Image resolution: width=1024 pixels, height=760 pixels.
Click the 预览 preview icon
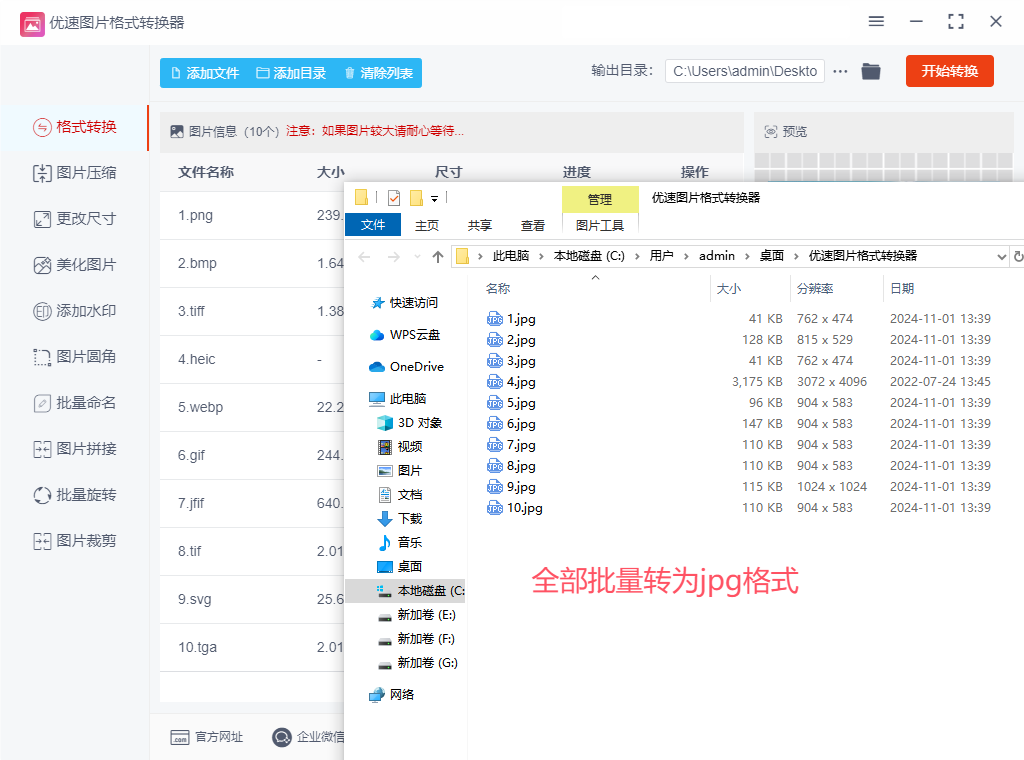click(x=771, y=132)
